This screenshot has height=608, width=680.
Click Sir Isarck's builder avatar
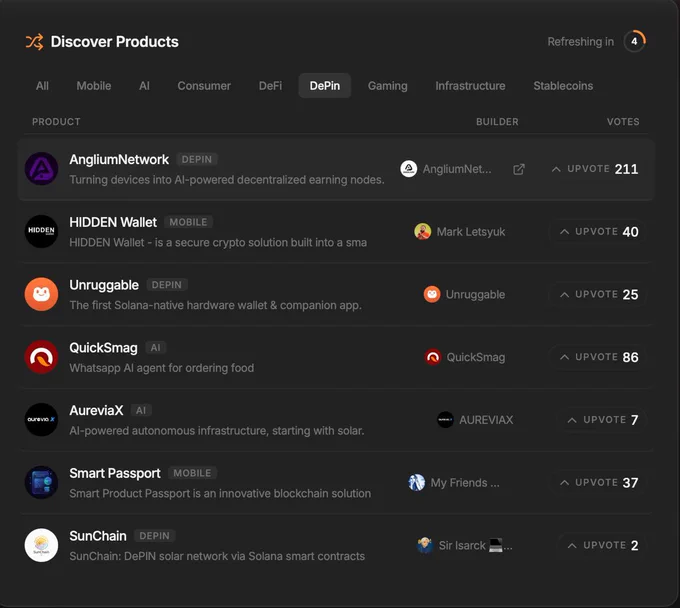425,545
